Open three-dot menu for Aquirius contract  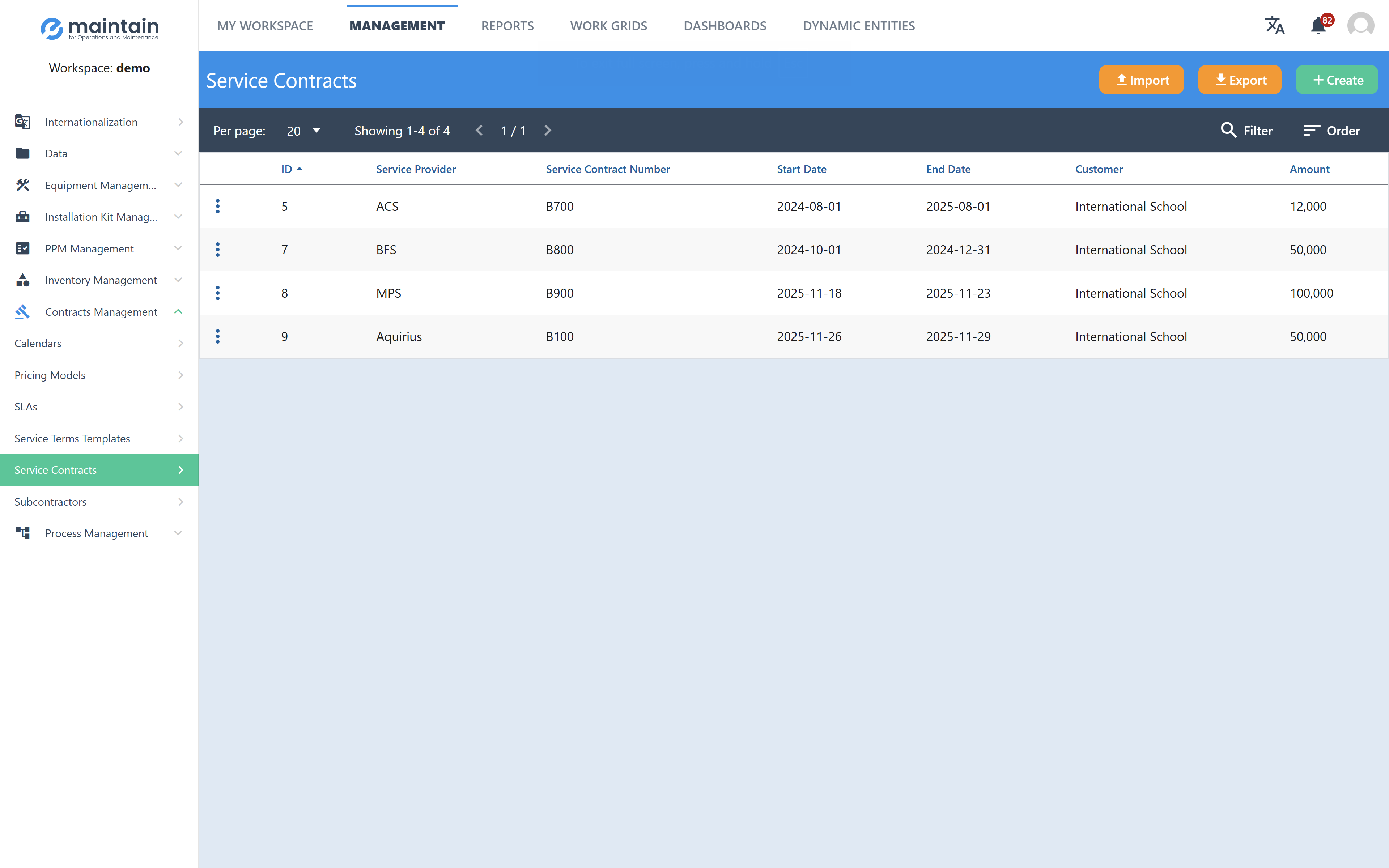217,336
